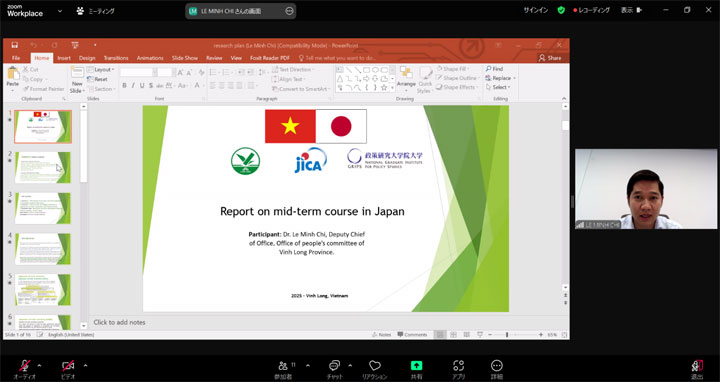
Task: Expand the participants options arrow
Action: click(308, 366)
